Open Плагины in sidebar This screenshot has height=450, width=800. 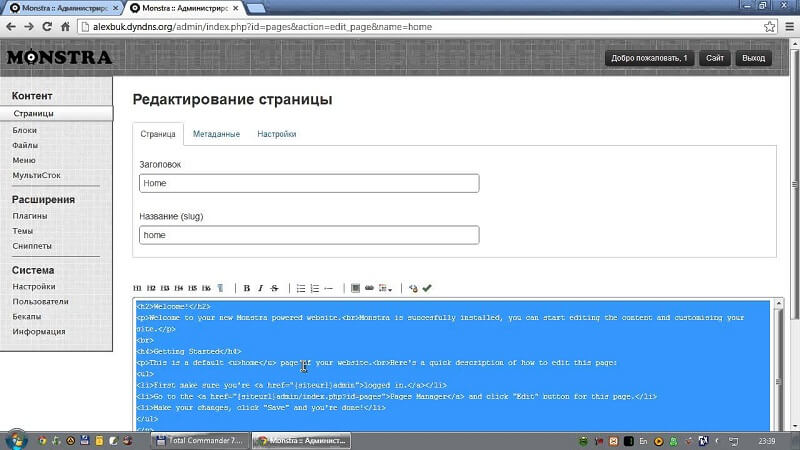[30, 216]
